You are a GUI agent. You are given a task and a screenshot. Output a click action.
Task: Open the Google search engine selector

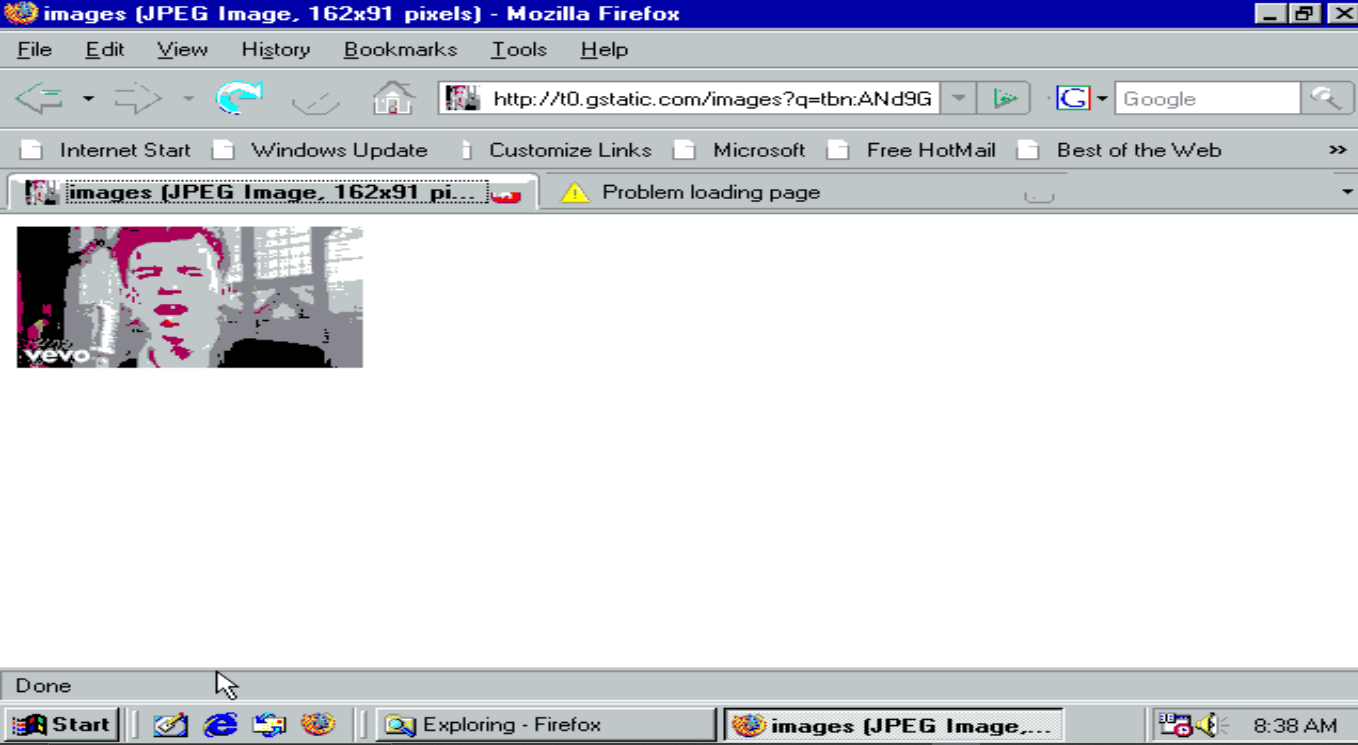click(x=1083, y=98)
